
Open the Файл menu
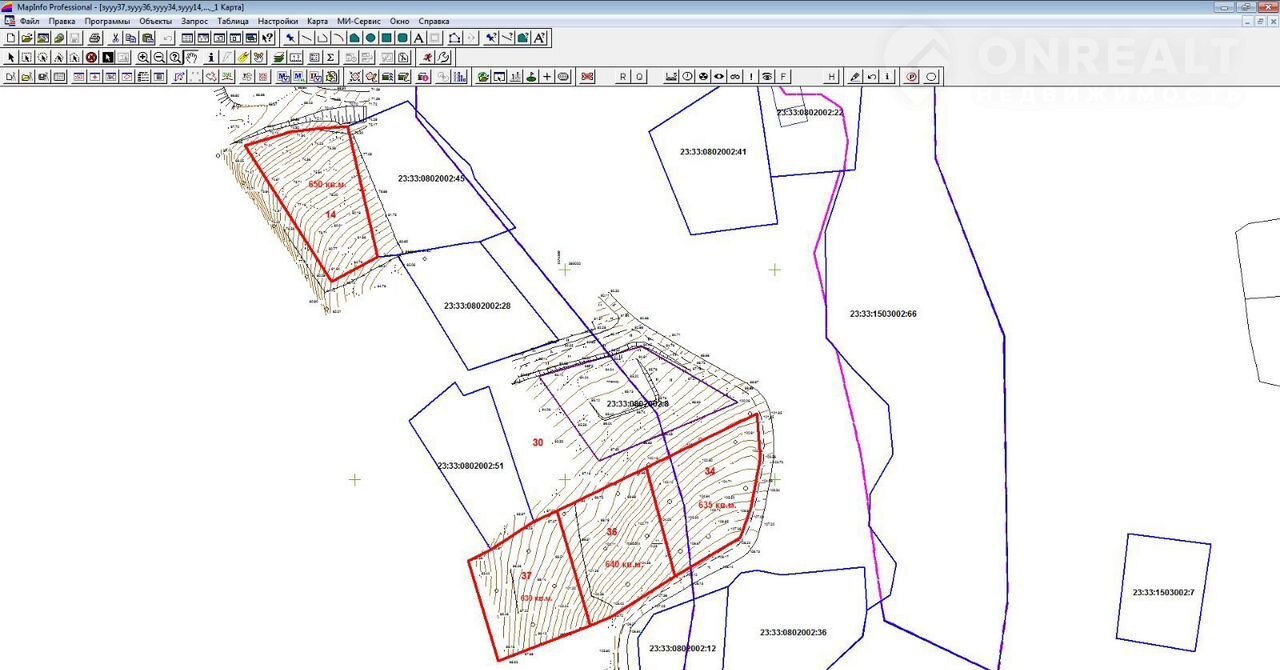click(29, 20)
